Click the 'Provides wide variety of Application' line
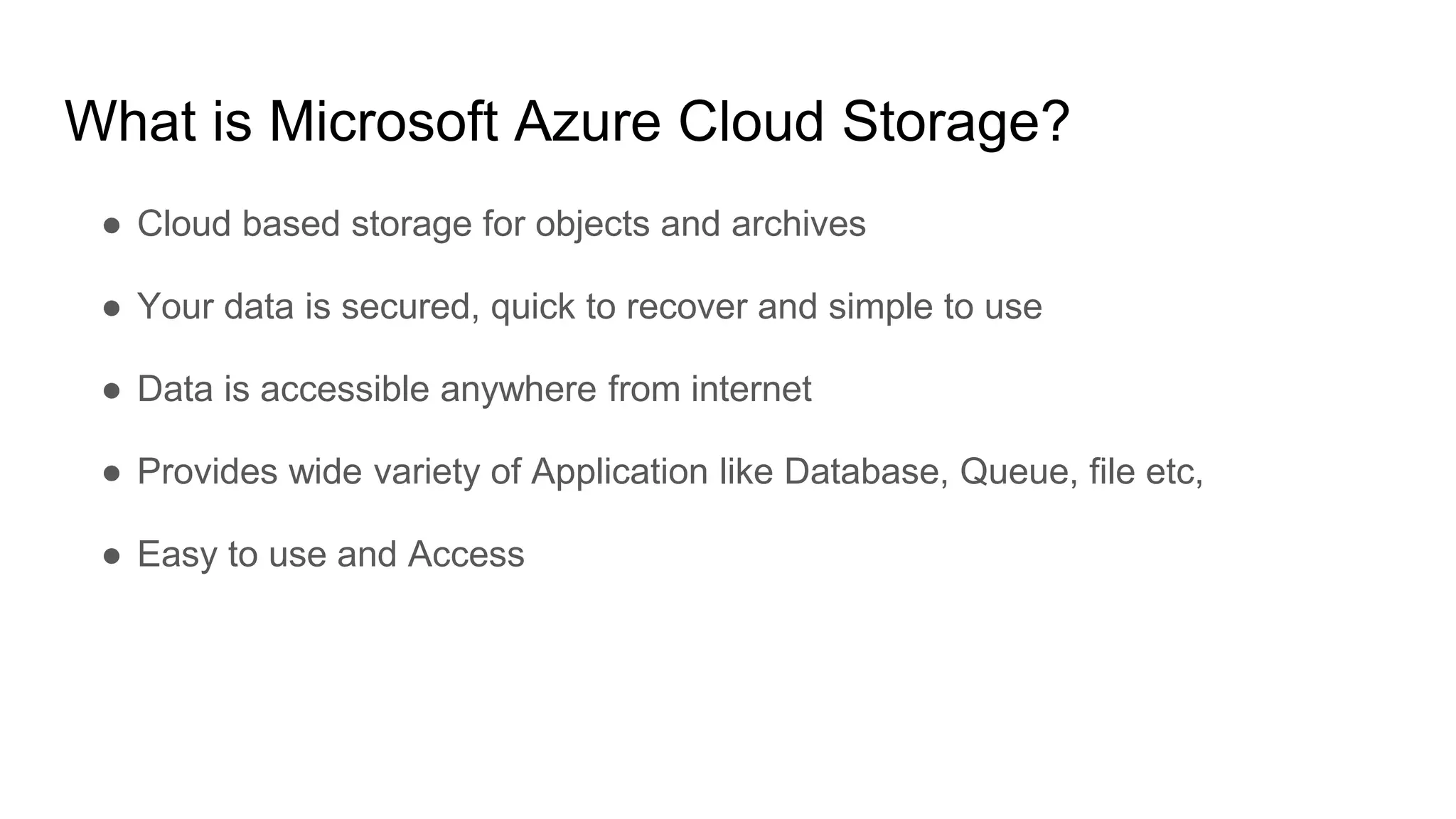 670,472
